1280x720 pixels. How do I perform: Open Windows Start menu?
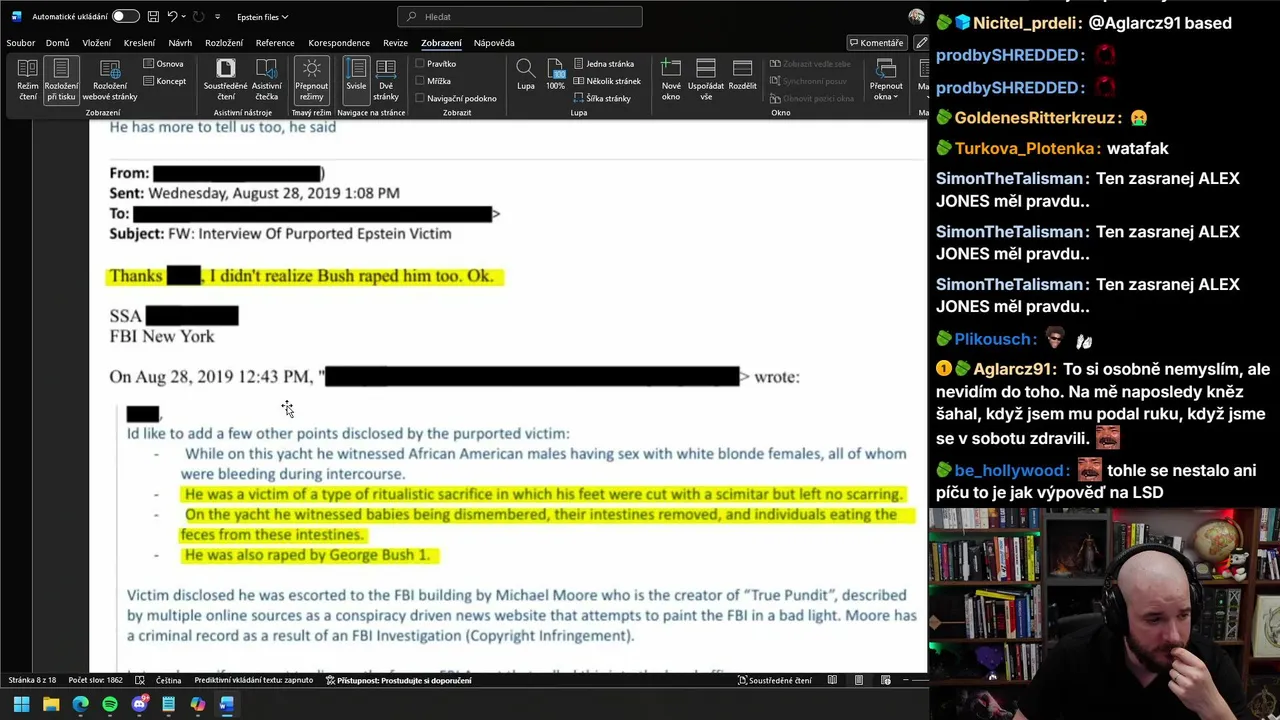pos(21,704)
